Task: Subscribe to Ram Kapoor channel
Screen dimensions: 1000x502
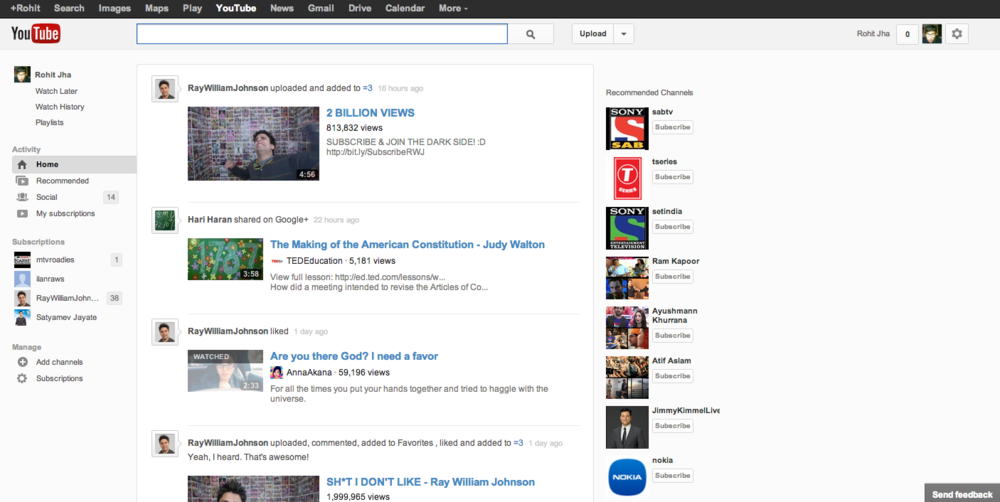Action: click(672, 276)
